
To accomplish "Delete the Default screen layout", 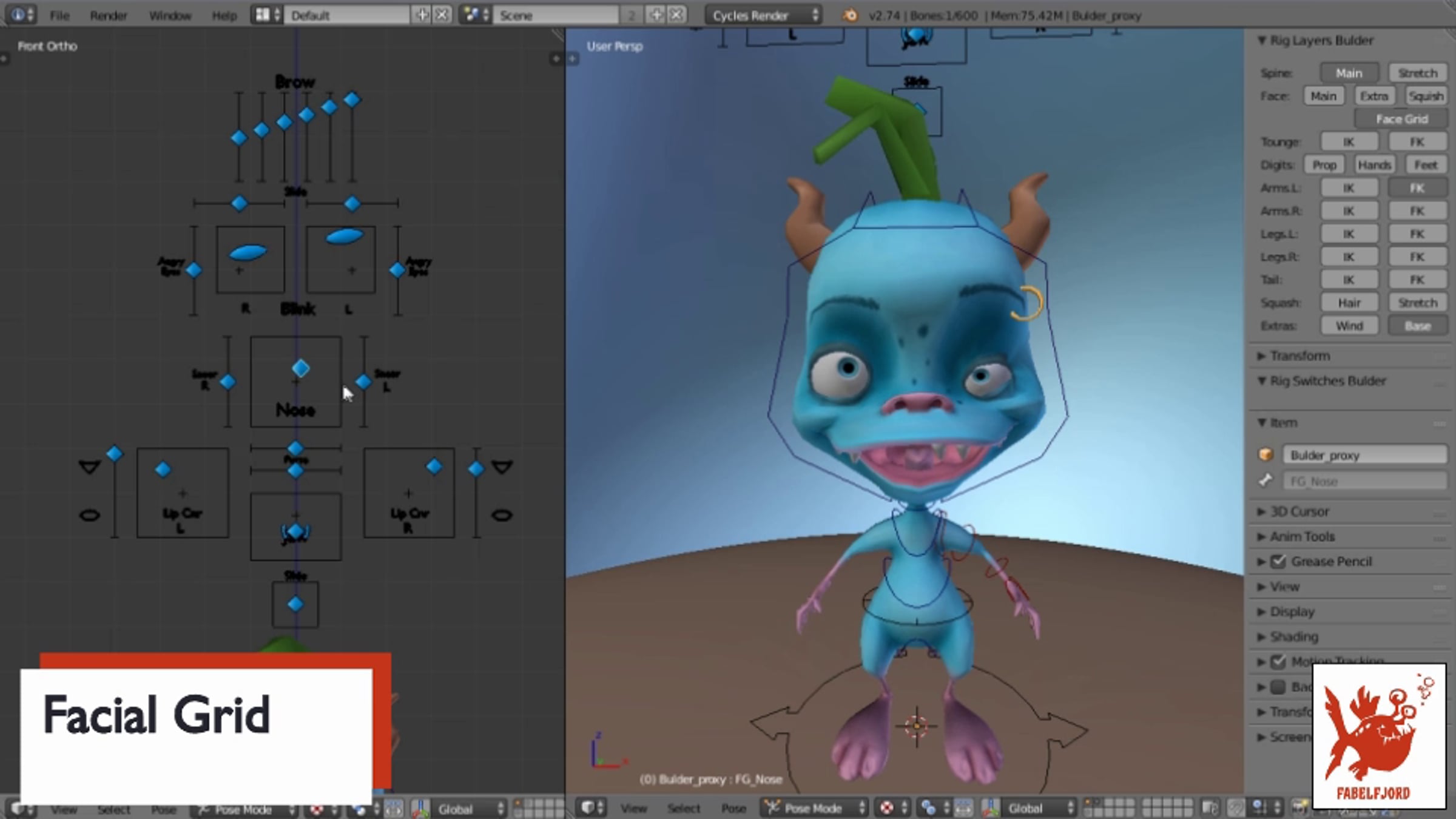I will pyautogui.click(x=442, y=15).
